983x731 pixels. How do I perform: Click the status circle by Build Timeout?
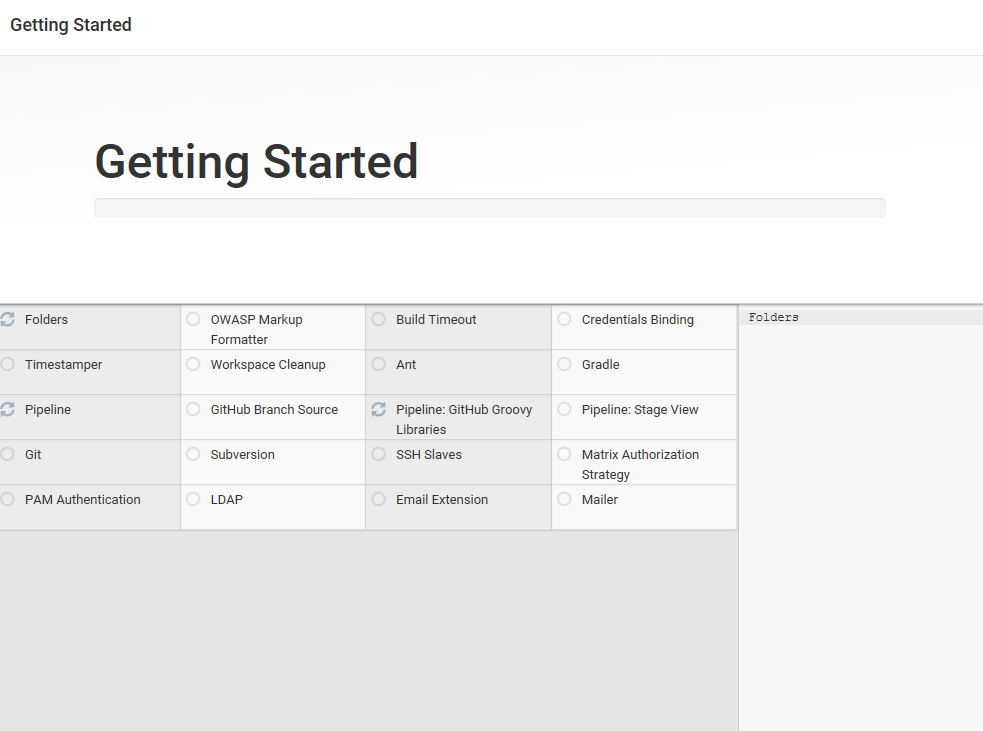click(379, 319)
